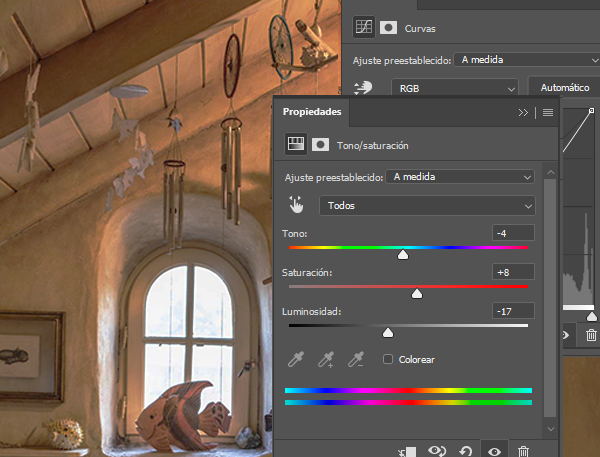Viewport: 600px width, 457px height.
Task: Click the Propiedades vertical scrollbar thumb
Action: [x=550, y=298]
